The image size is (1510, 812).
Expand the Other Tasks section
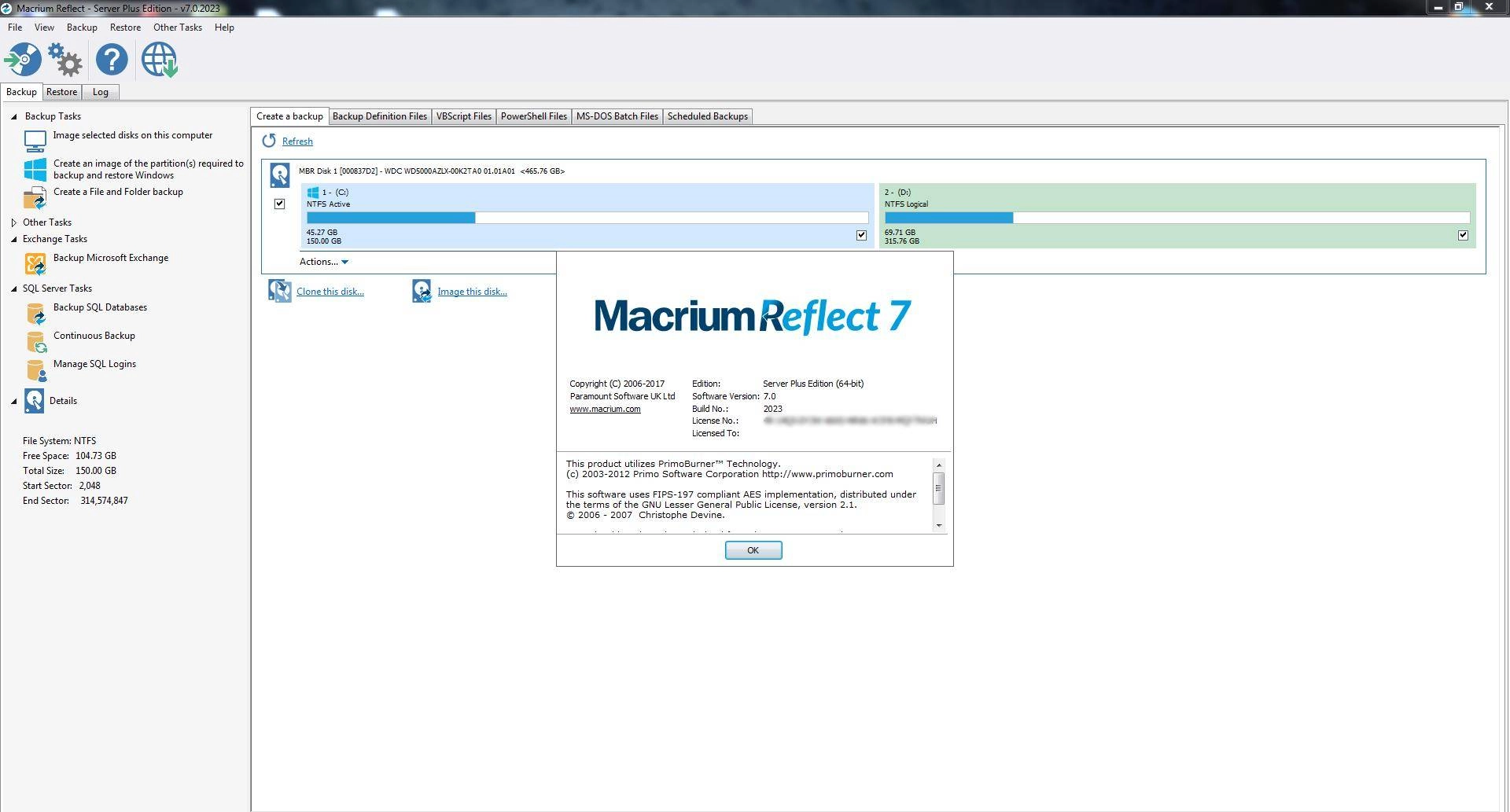click(14, 222)
